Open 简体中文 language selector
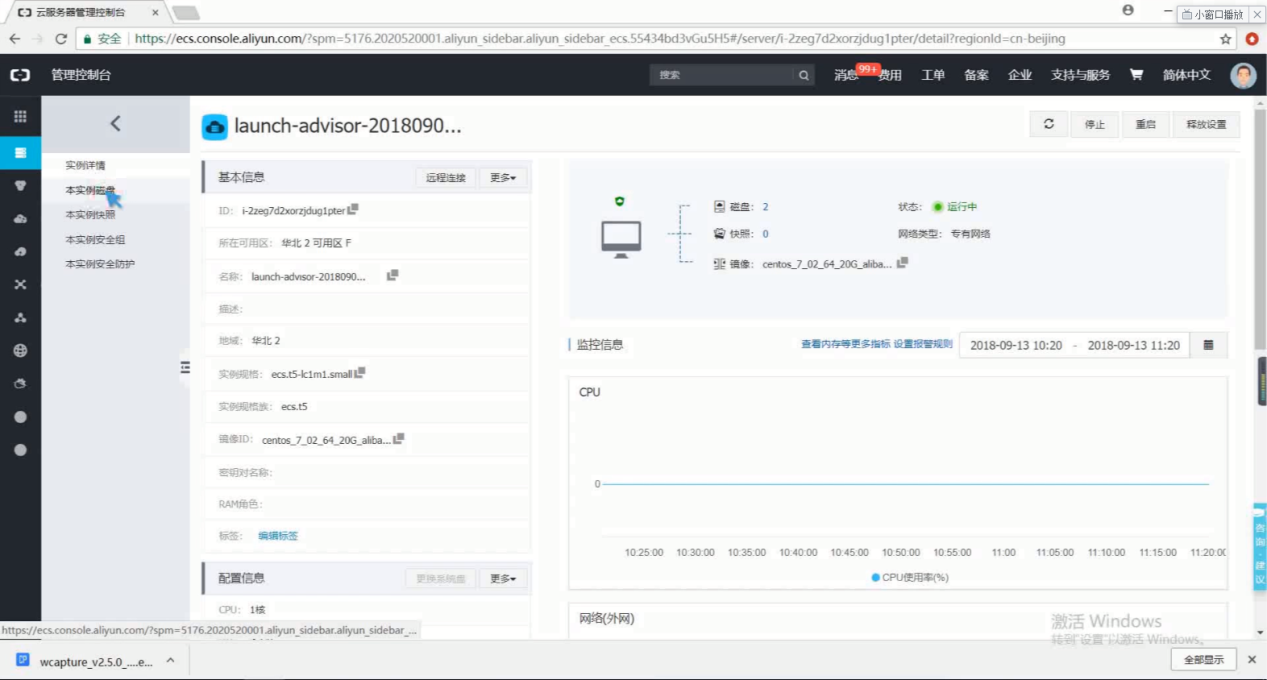The image size is (1267, 680). [x=1186, y=75]
